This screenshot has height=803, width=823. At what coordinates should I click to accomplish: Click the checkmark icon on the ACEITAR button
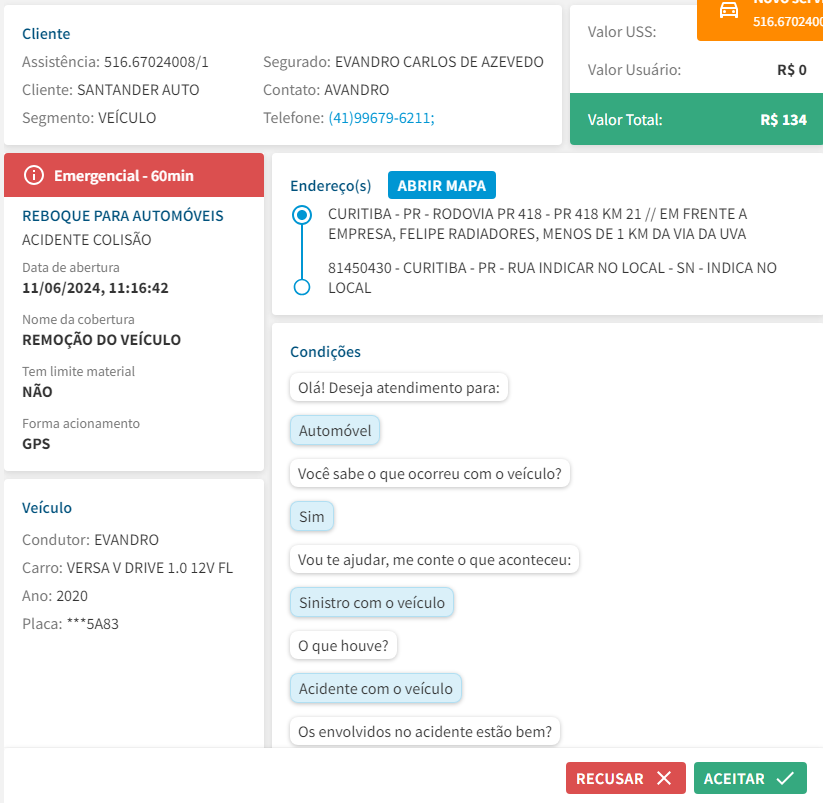785,778
